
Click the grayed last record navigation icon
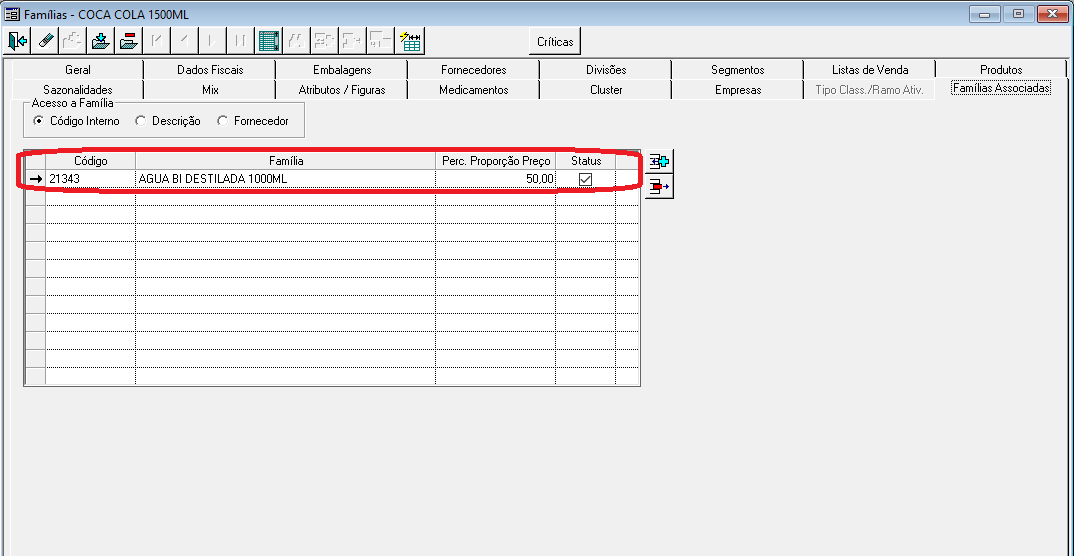pos(241,41)
